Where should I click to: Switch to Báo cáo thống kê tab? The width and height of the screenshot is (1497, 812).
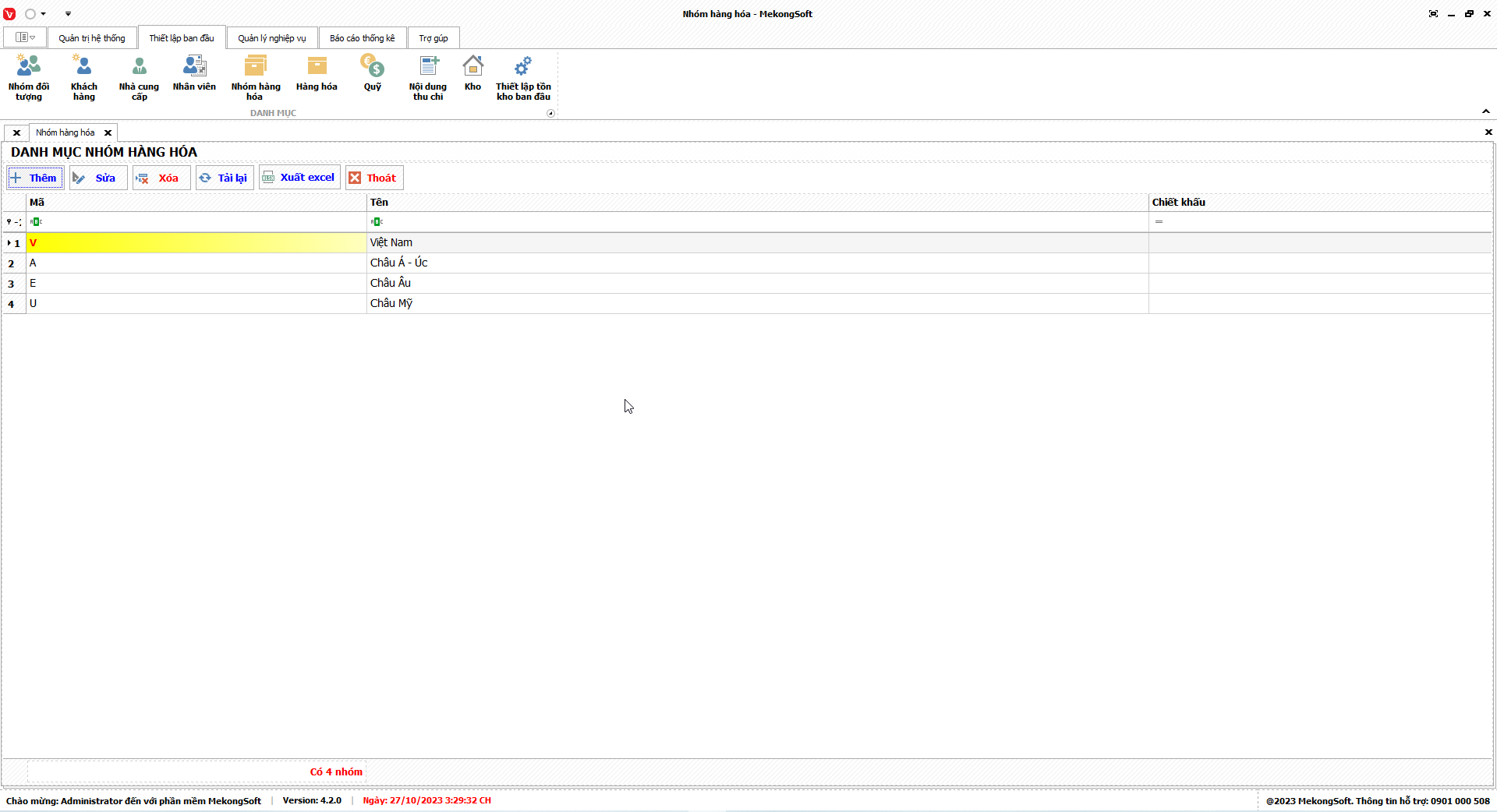(363, 38)
